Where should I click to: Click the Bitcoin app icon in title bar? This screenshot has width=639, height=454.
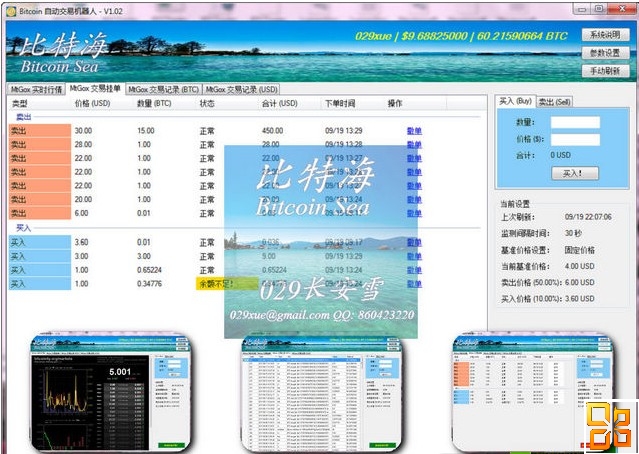coord(11,8)
